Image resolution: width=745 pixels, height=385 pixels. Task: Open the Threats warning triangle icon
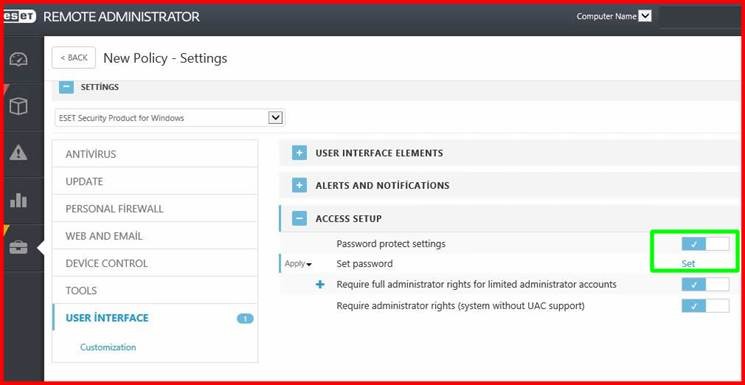pyautogui.click(x=19, y=153)
